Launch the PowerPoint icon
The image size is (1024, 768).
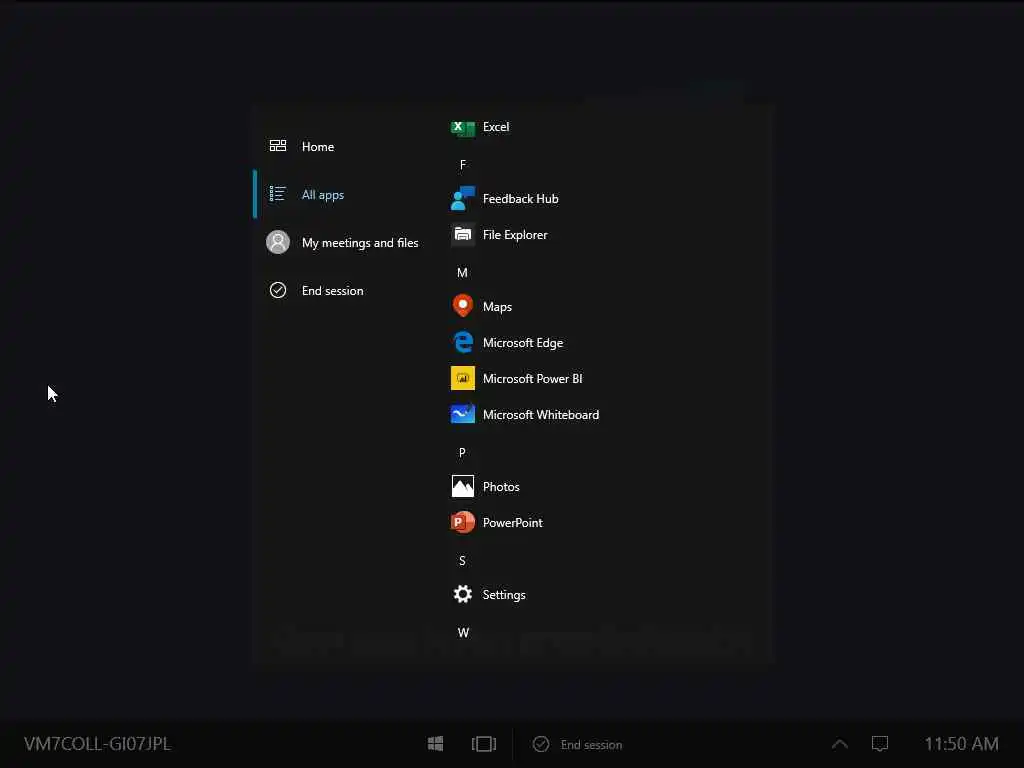point(462,522)
